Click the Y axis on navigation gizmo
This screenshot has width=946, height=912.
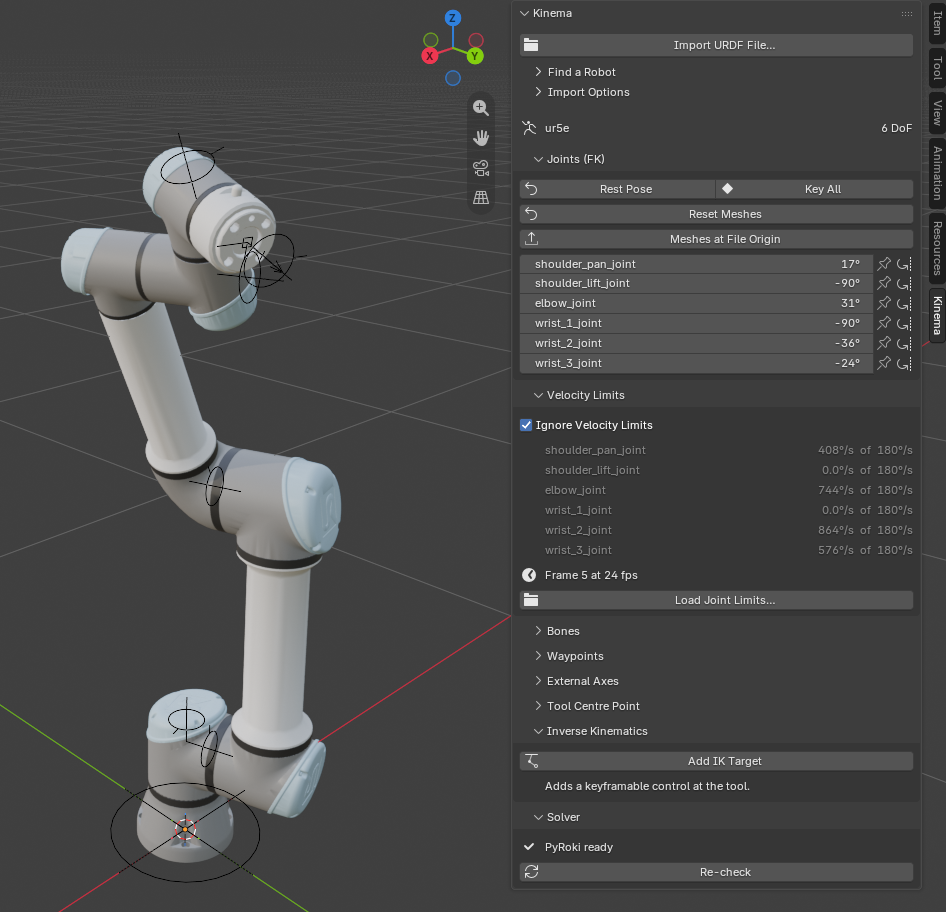(x=475, y=56)
